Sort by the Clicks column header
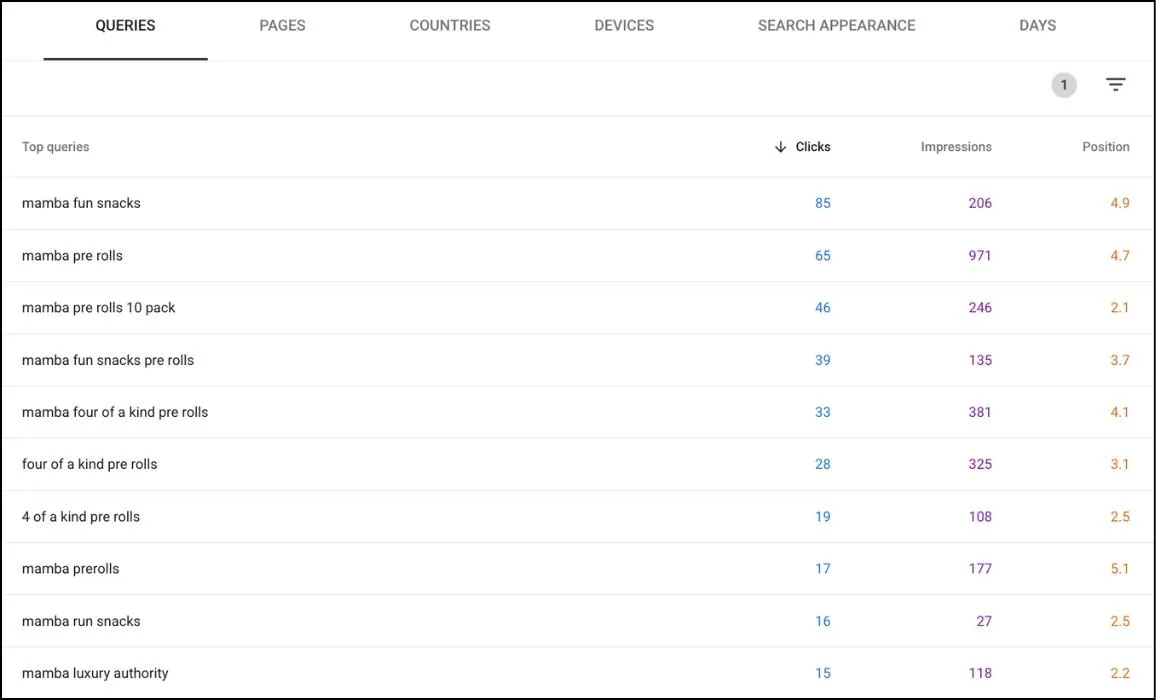 [812, 147]
